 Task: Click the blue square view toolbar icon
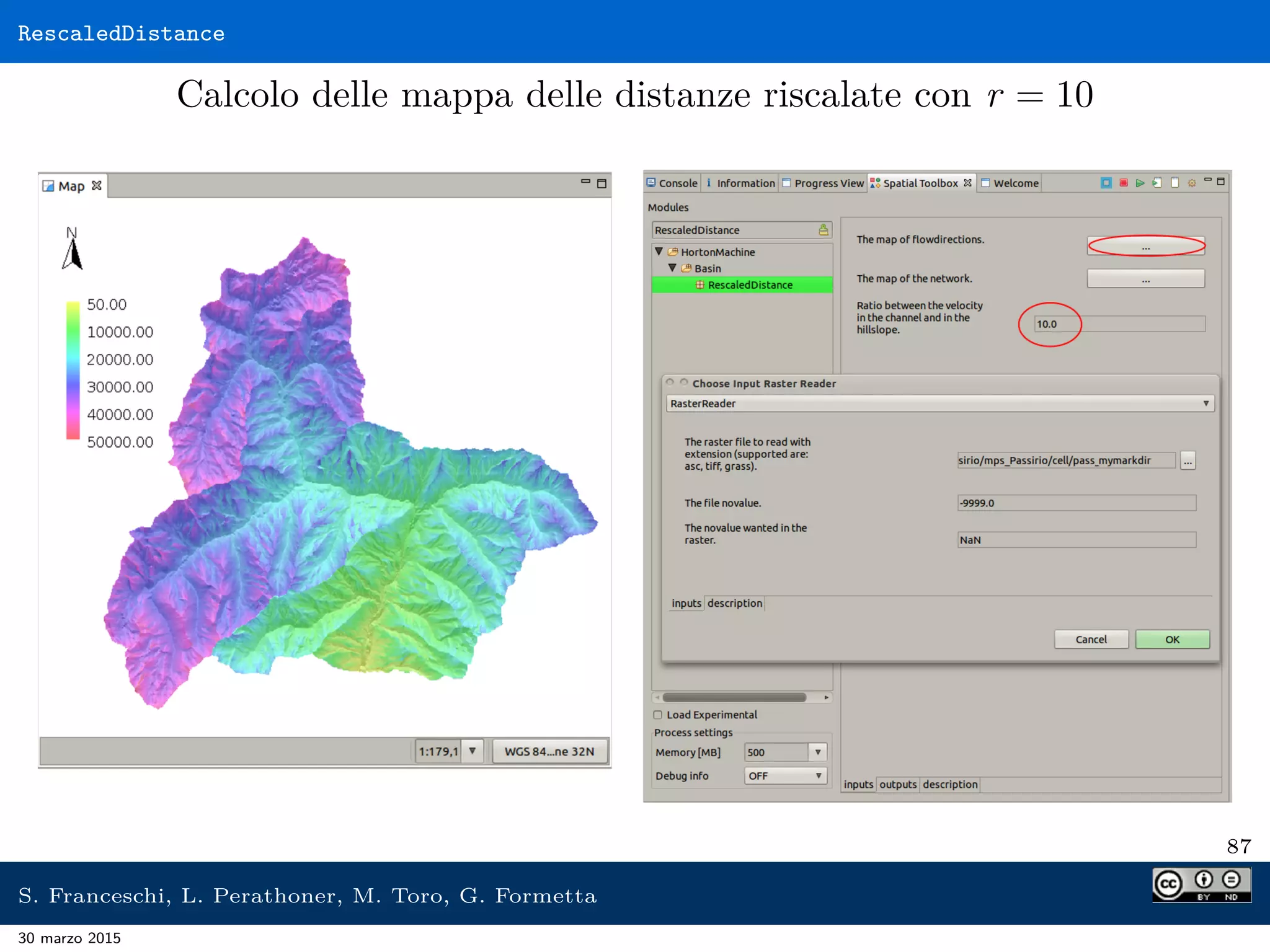pos(1106,183)
